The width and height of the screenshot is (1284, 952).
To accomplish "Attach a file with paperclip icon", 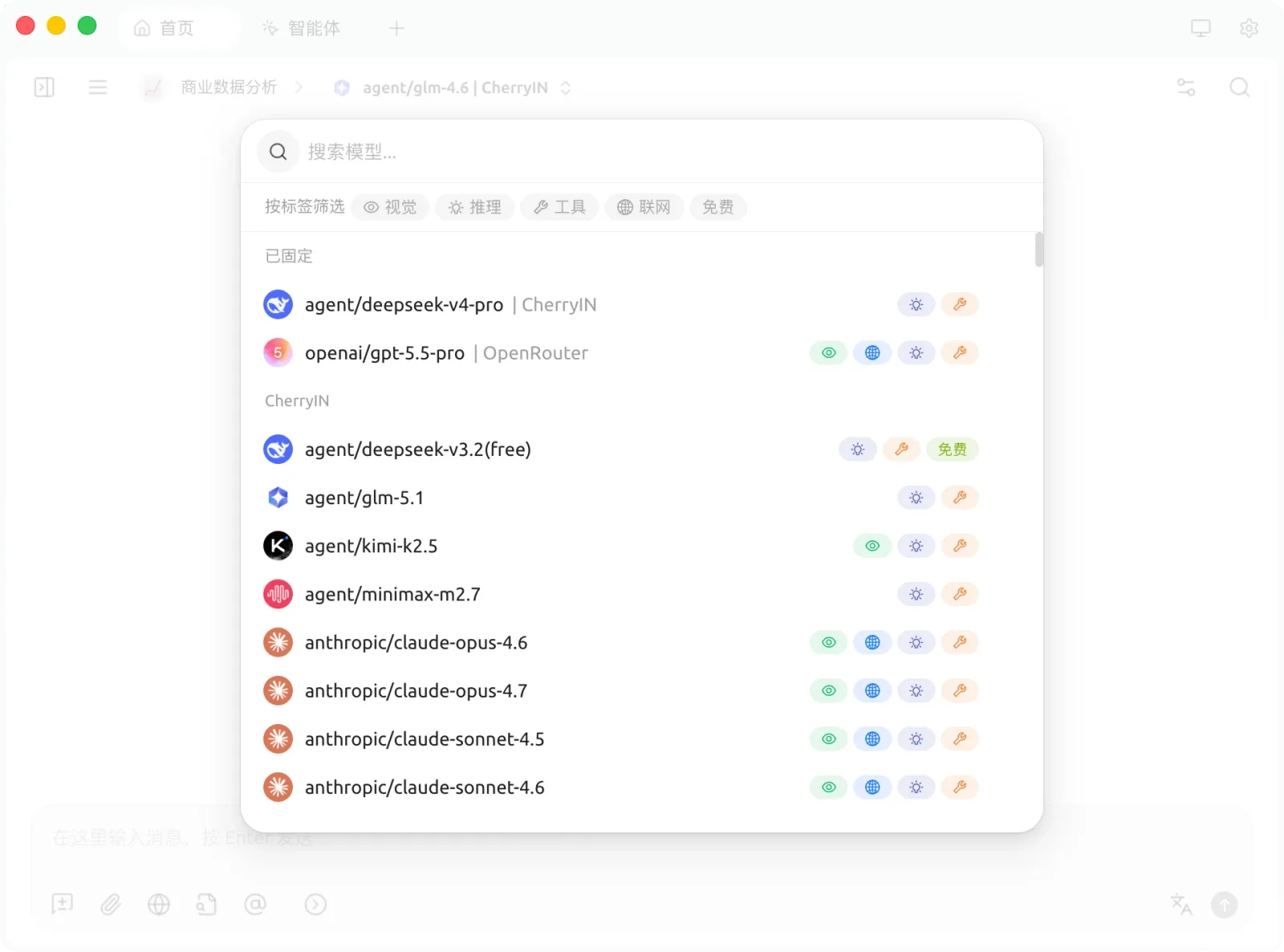I will pos(111,905).
